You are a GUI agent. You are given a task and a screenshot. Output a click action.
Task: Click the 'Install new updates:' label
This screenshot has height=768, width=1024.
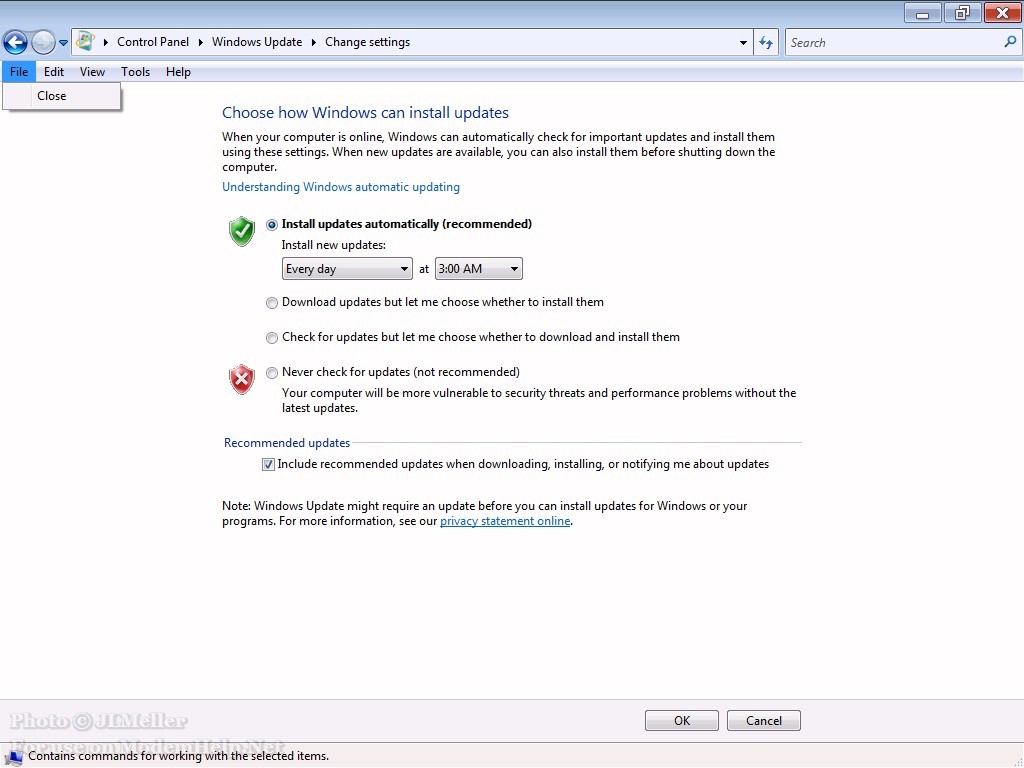pos(334,245)
